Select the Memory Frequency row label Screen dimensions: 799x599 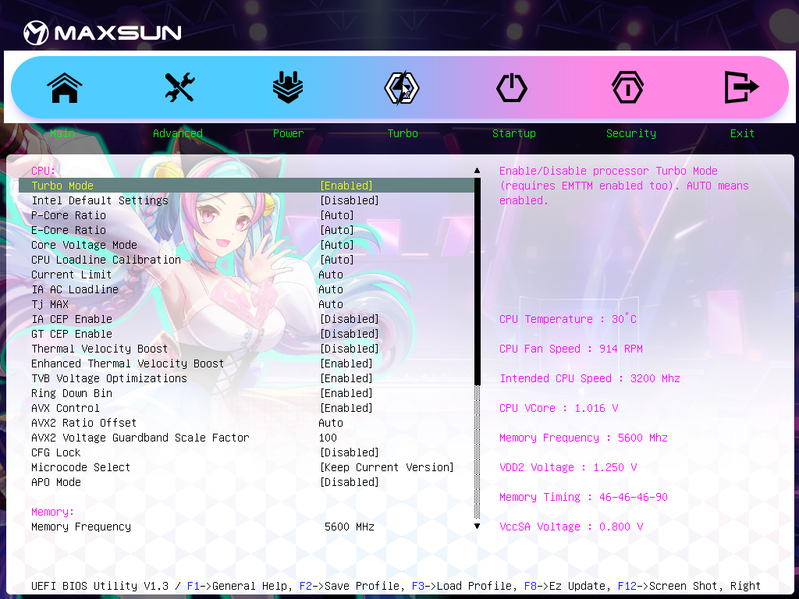81,527
